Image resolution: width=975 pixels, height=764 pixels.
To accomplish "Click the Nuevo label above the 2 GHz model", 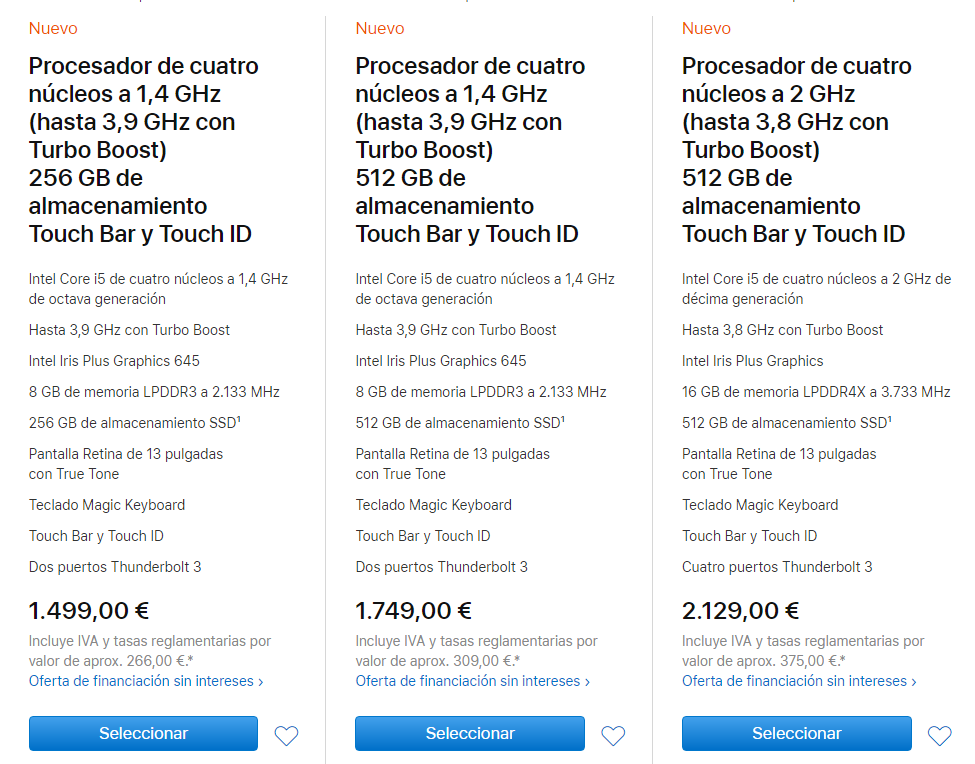I will (706, 29).
